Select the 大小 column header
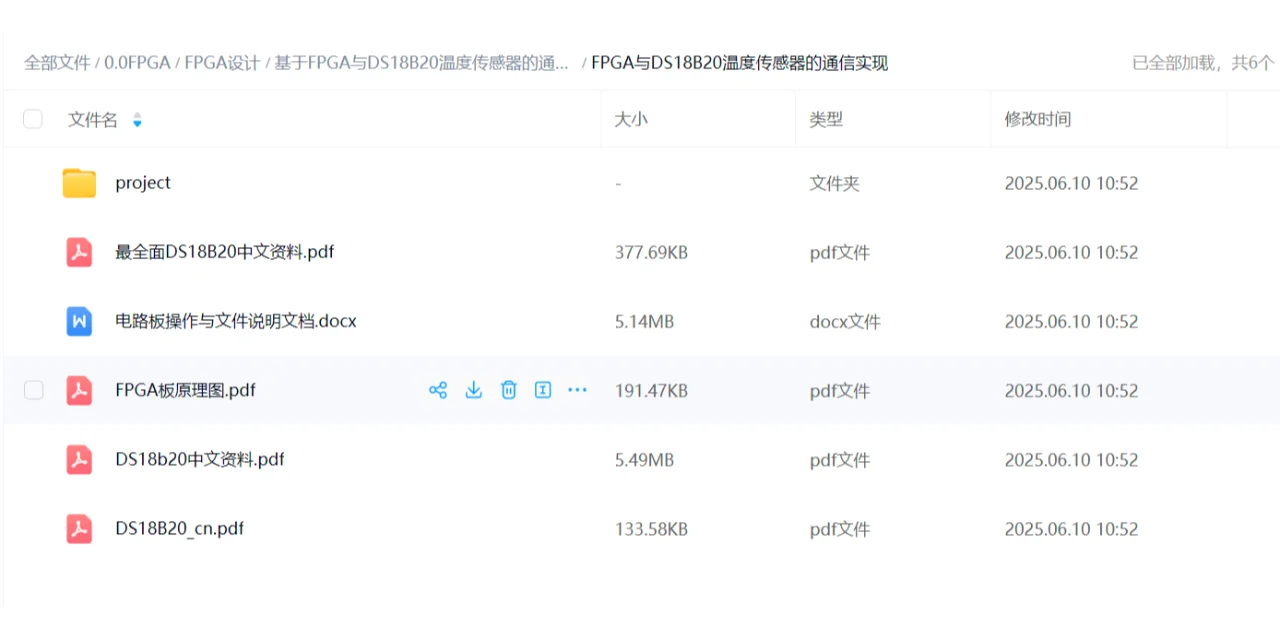 [631, 119]
